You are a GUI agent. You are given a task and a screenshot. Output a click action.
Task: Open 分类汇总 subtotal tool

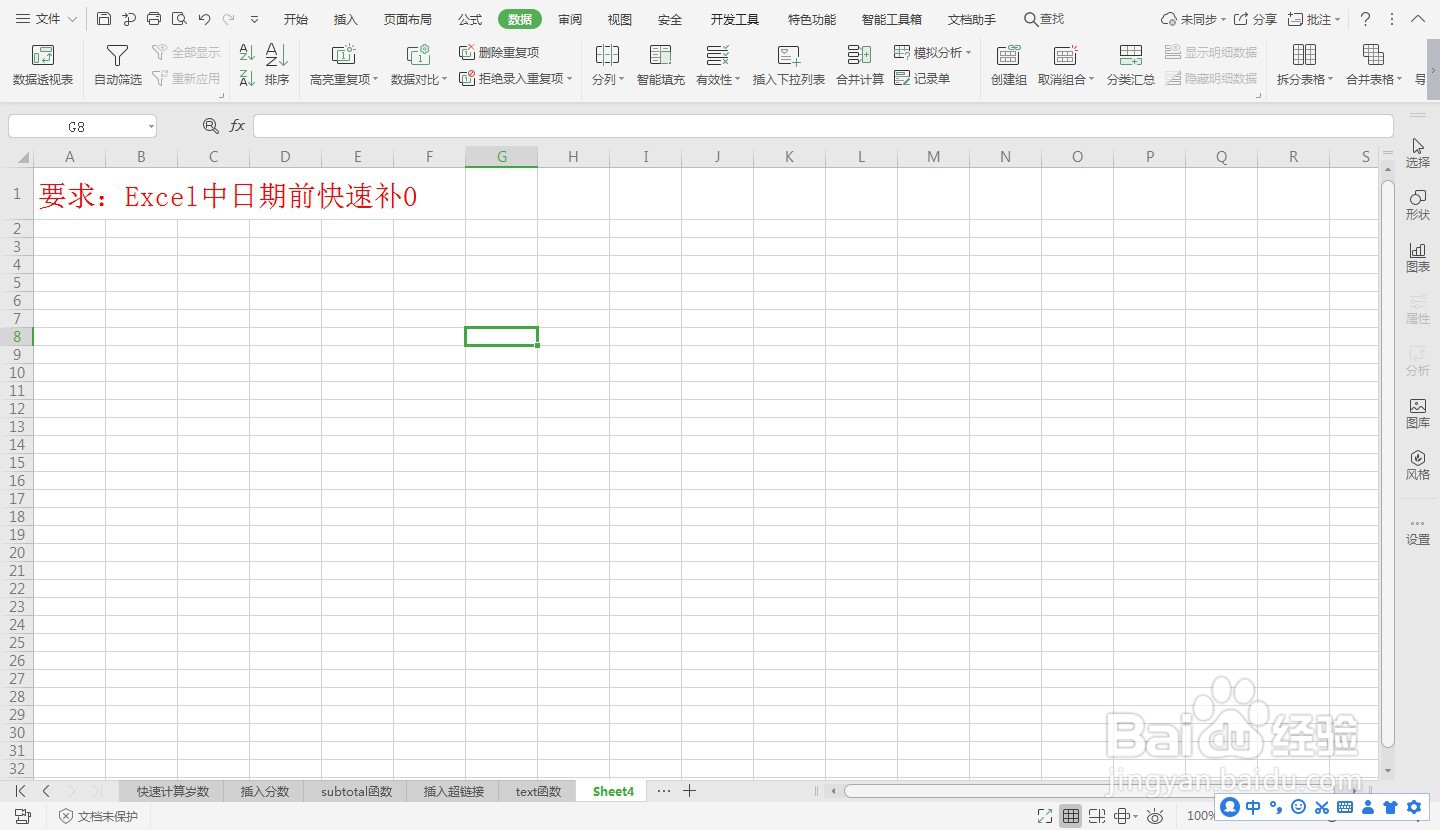1131,65
